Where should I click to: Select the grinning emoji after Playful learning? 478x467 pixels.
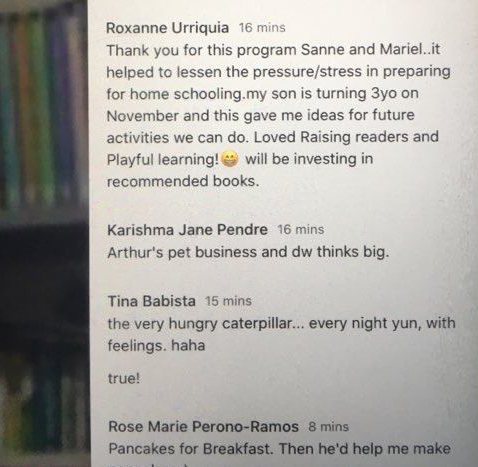[x=230, y=160]
